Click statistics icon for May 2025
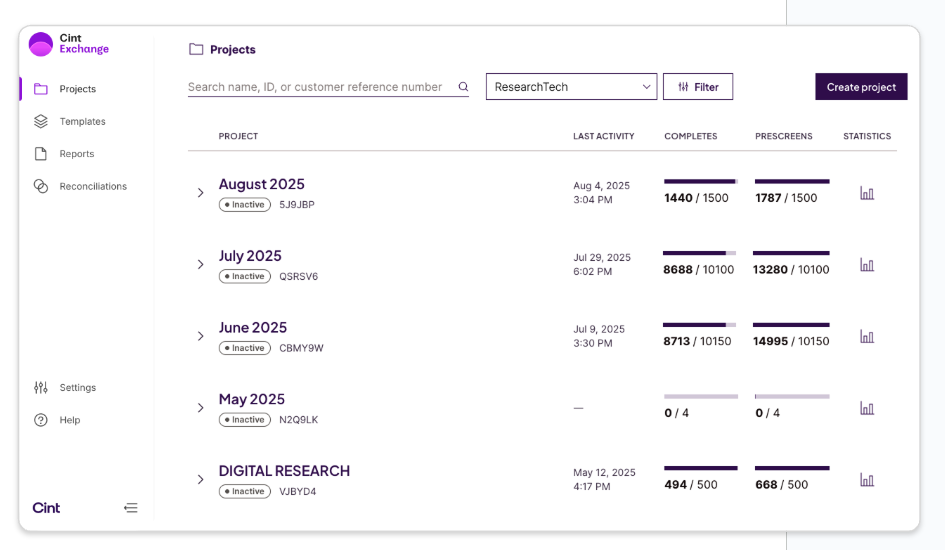945x550 pixels. 866,408
